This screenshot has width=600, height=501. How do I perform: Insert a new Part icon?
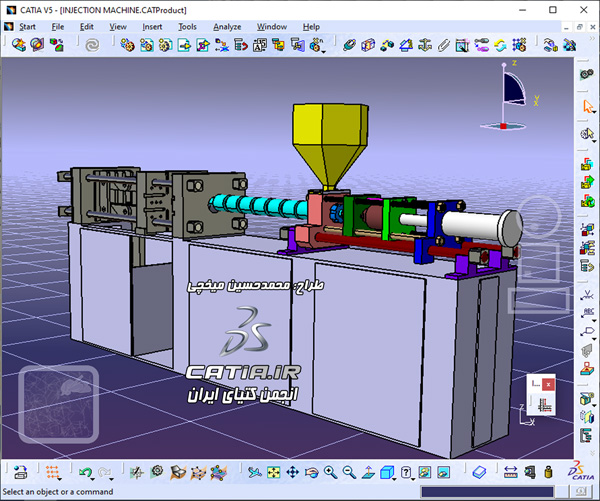pos(165,45)
